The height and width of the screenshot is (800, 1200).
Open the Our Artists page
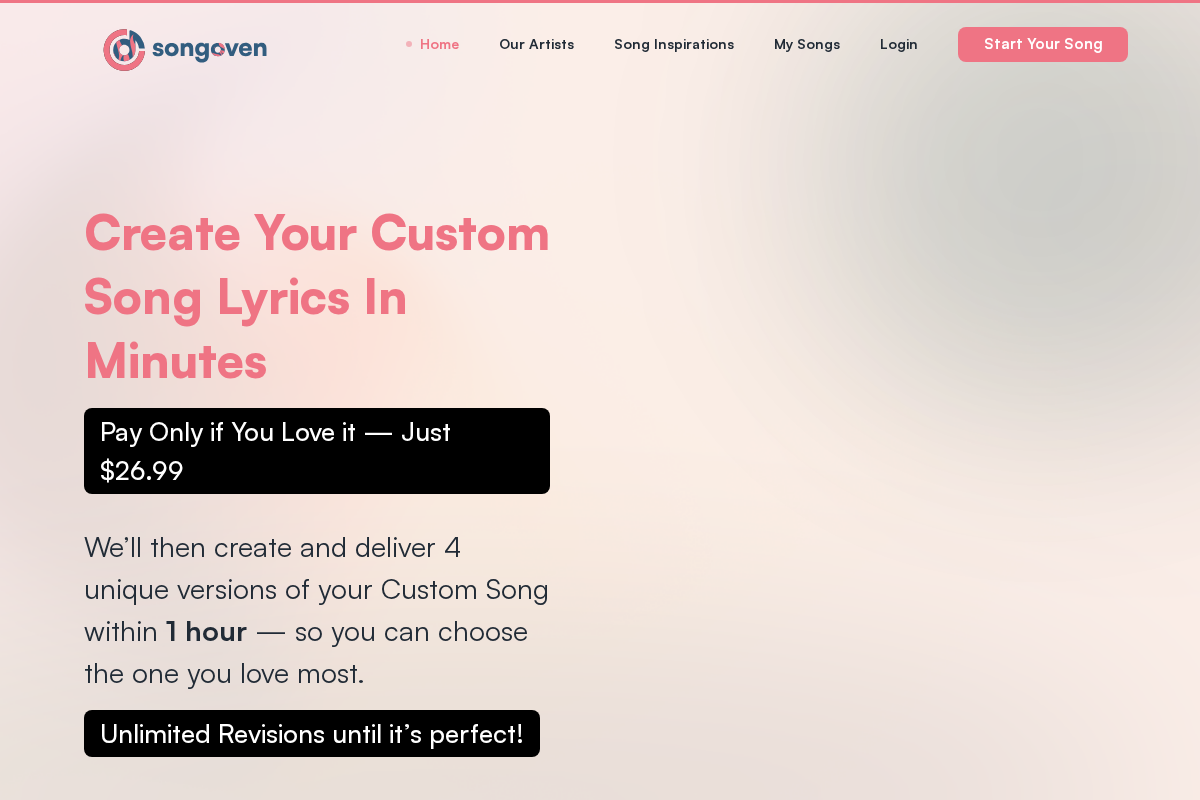coord(536,44)
